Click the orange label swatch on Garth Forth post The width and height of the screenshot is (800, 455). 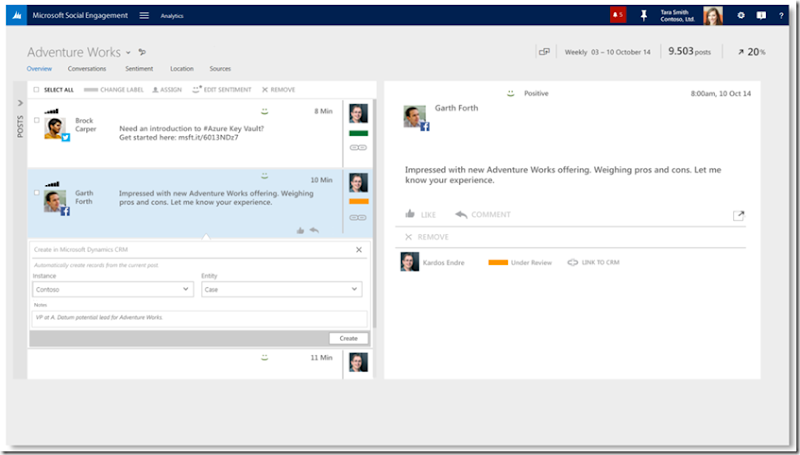(x=358, y=201)
